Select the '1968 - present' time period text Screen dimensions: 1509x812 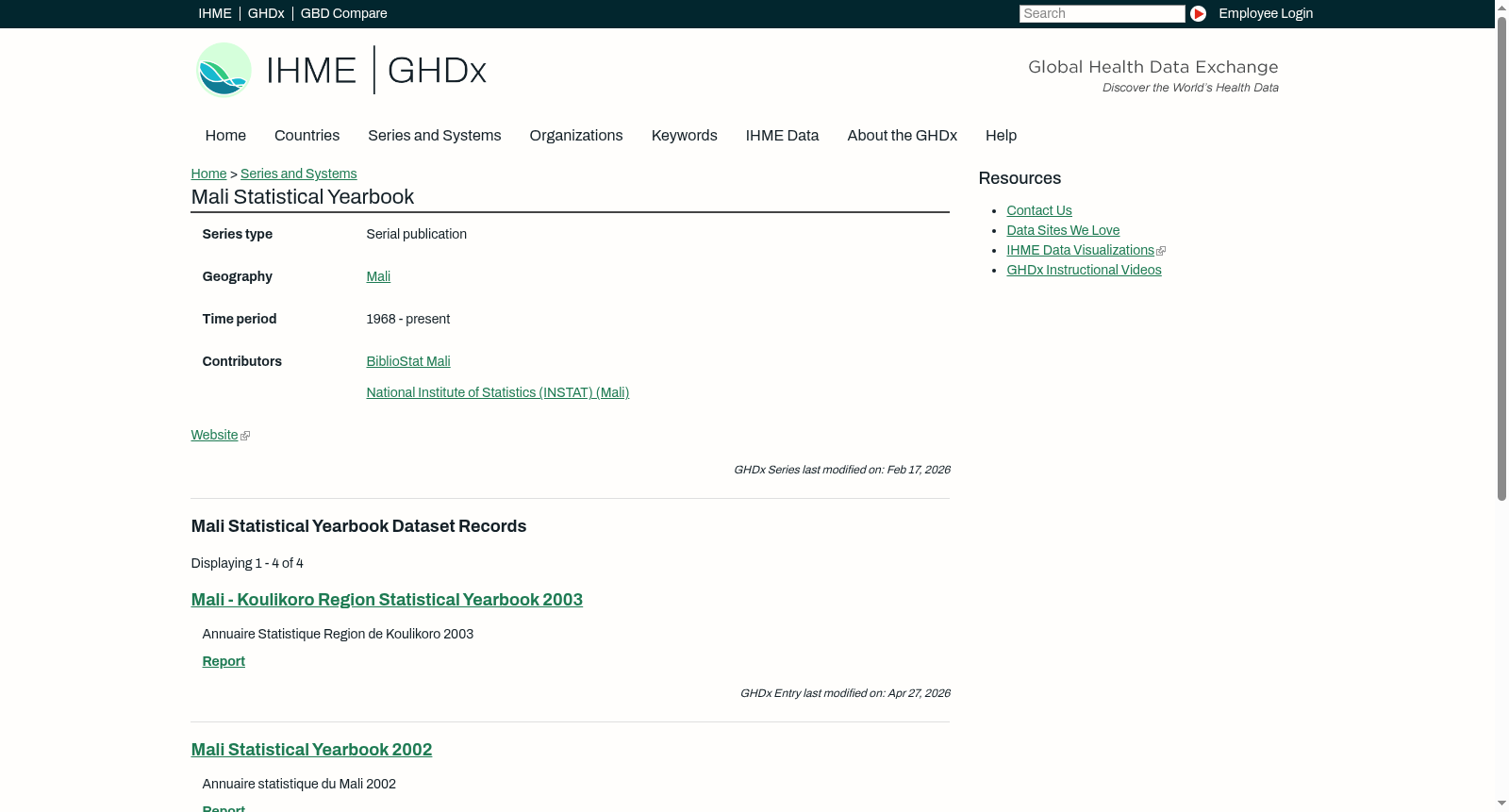[408, 319]
